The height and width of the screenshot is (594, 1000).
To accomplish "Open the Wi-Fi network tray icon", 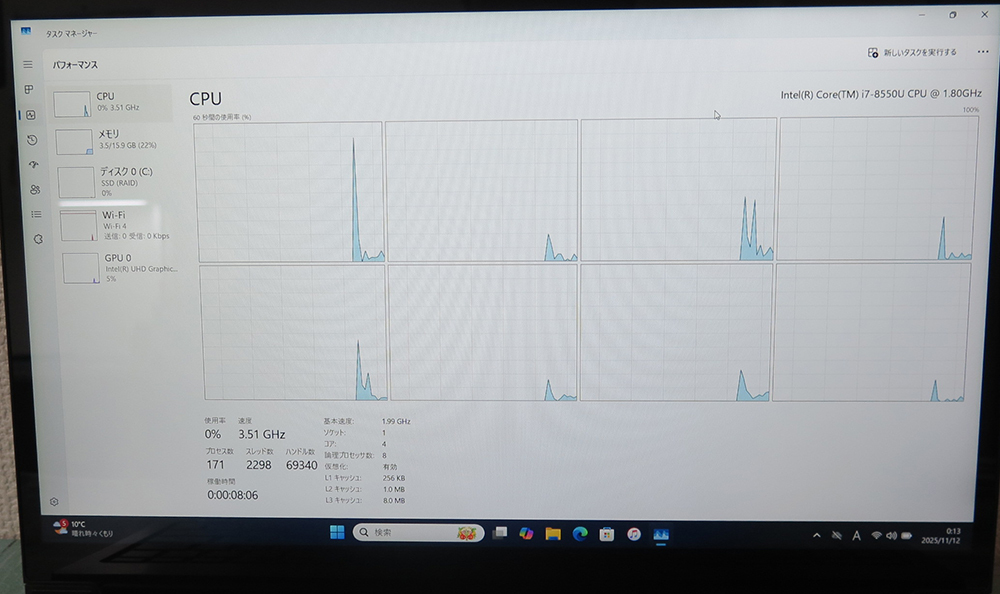I will [x=876, y=536].
